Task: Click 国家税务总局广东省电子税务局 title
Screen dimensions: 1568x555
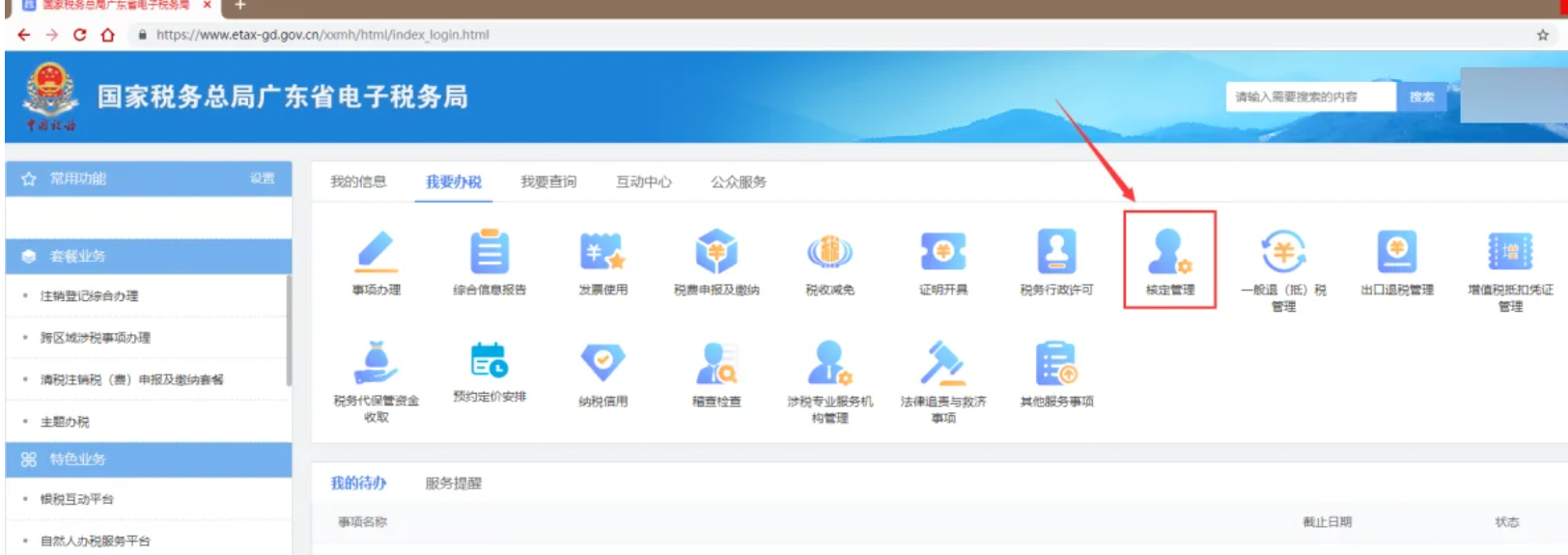Action: click(283, 97)
